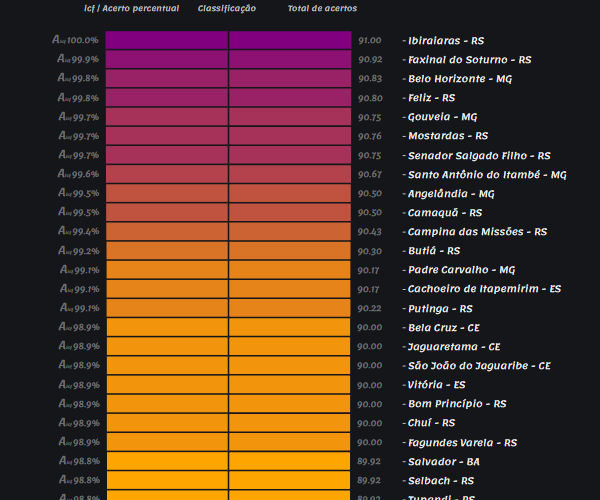Click the purple left bar segment for Ibiraiaras
This screenshot has width=600, height=500.
point(167,40)
